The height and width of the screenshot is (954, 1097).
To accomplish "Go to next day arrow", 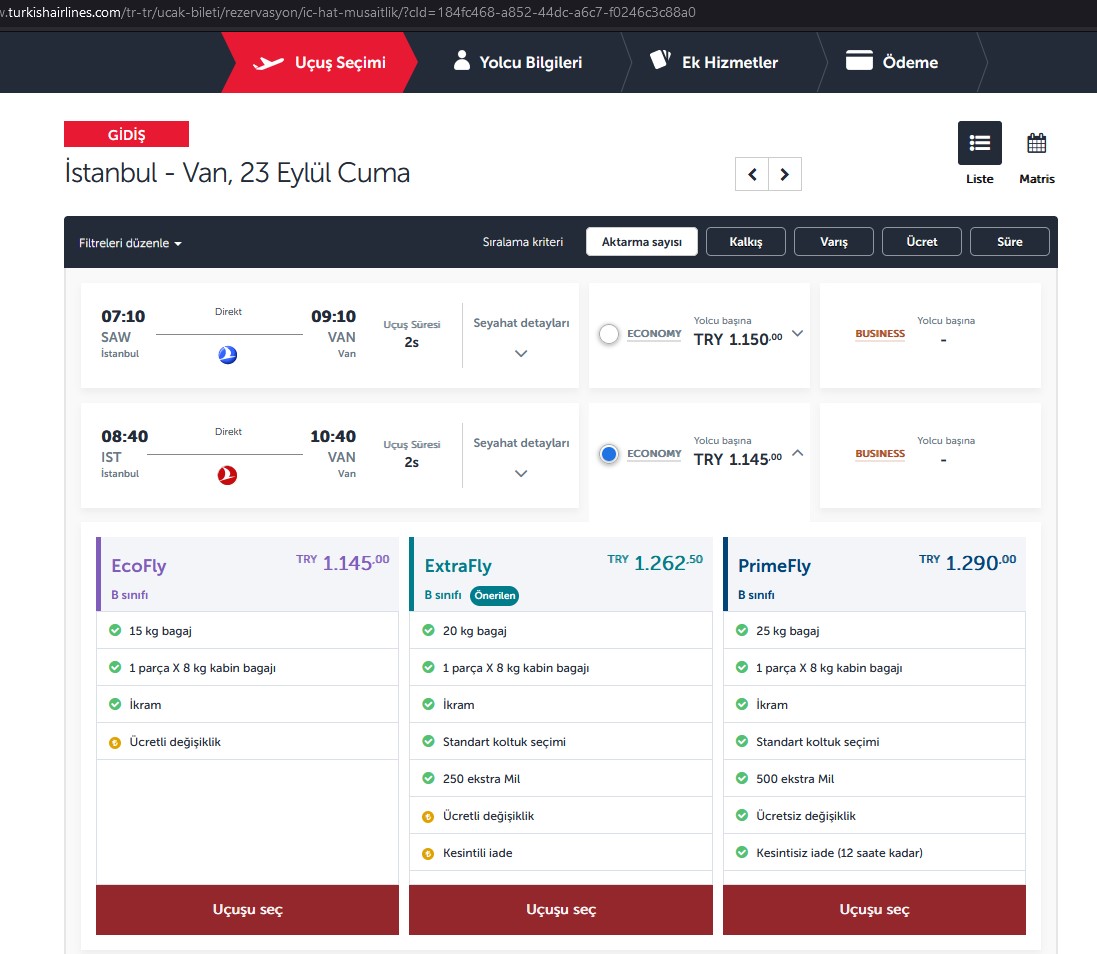I will [785, 174].
